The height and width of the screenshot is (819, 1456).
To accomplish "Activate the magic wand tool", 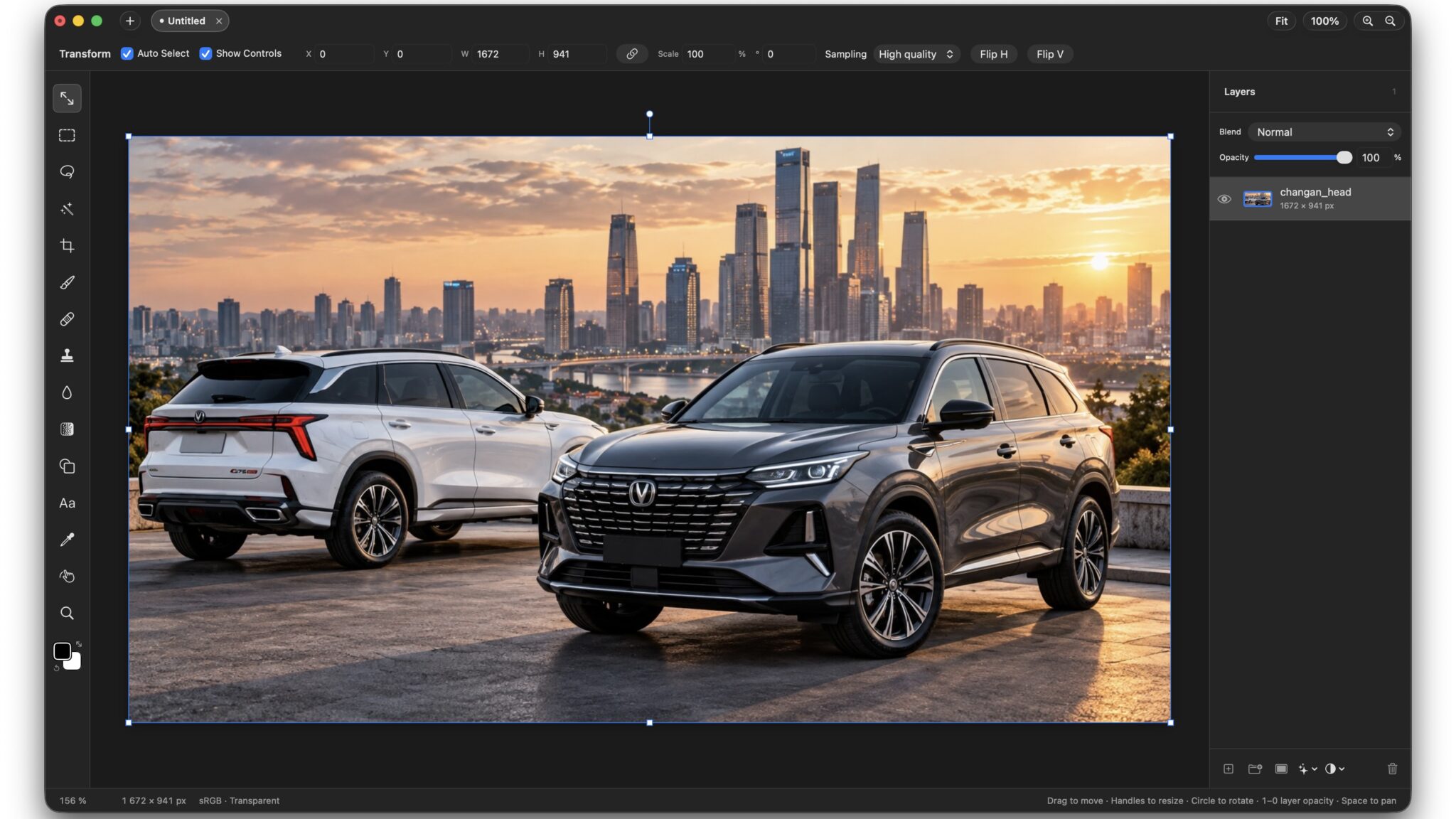I will coord(67,209).
